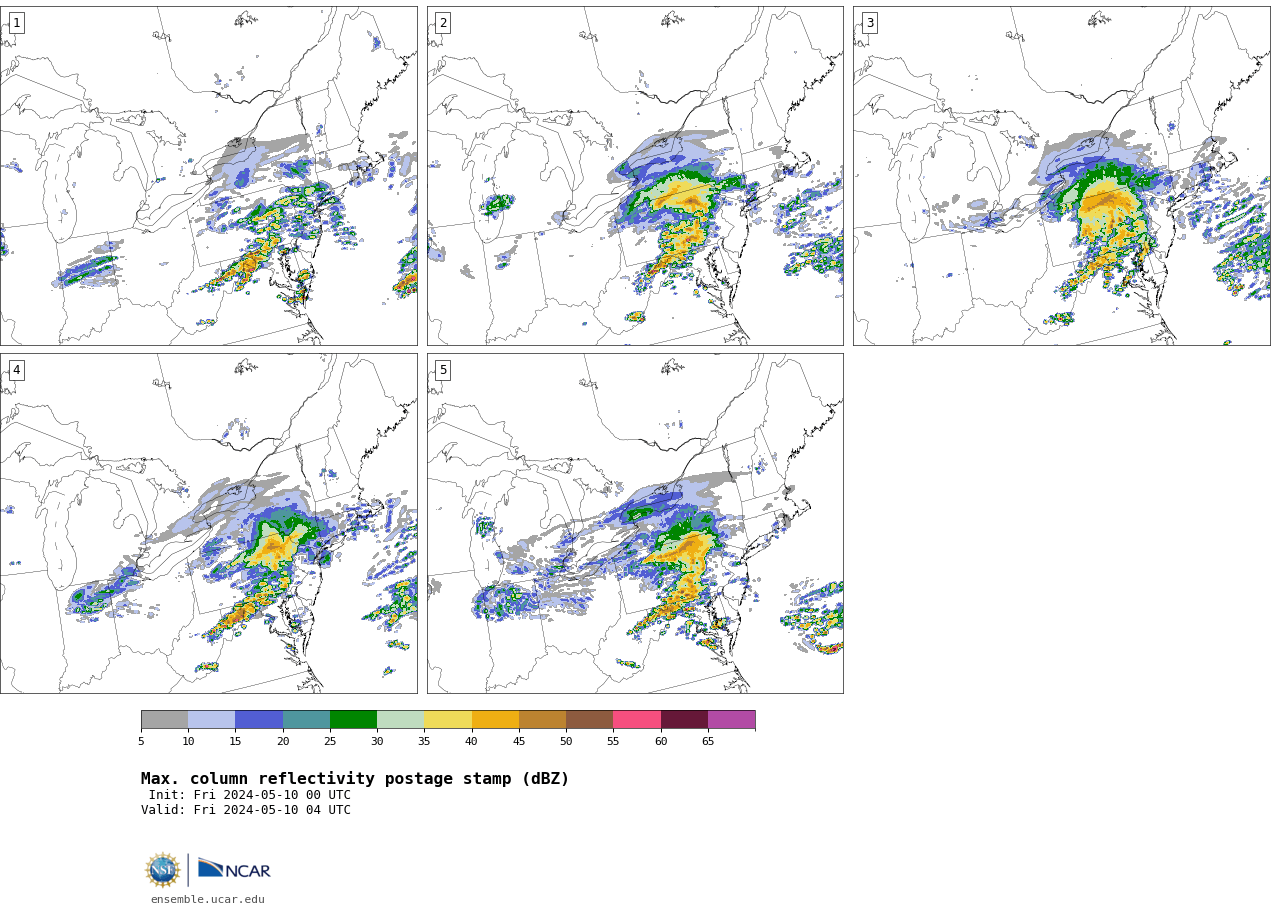This screenshot has width=1280, height=910.
Task: Click the dark green 25-30 dBZ swatch
Action: [x=353, y=720]
